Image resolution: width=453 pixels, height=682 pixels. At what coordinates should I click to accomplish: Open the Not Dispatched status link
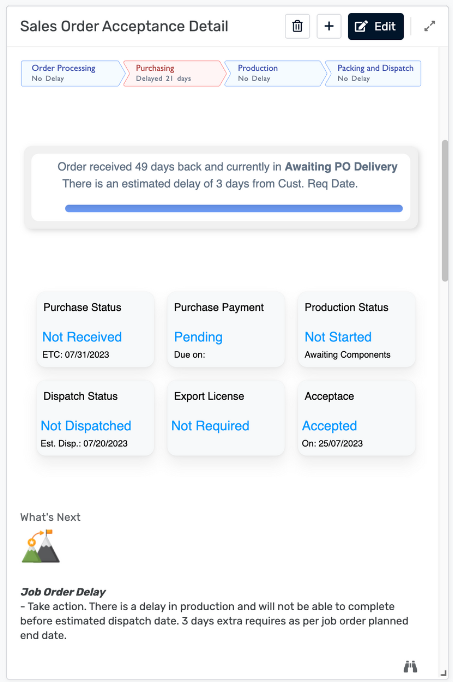(86, 426)
